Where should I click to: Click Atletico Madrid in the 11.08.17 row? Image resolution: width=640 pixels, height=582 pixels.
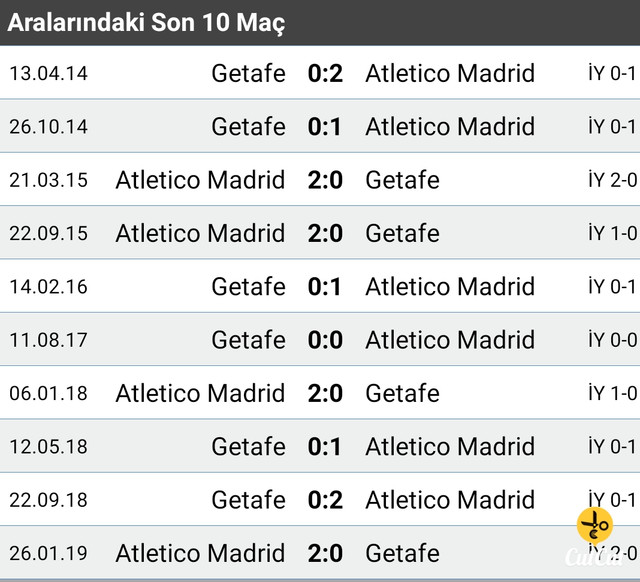[x=450, y=340]
